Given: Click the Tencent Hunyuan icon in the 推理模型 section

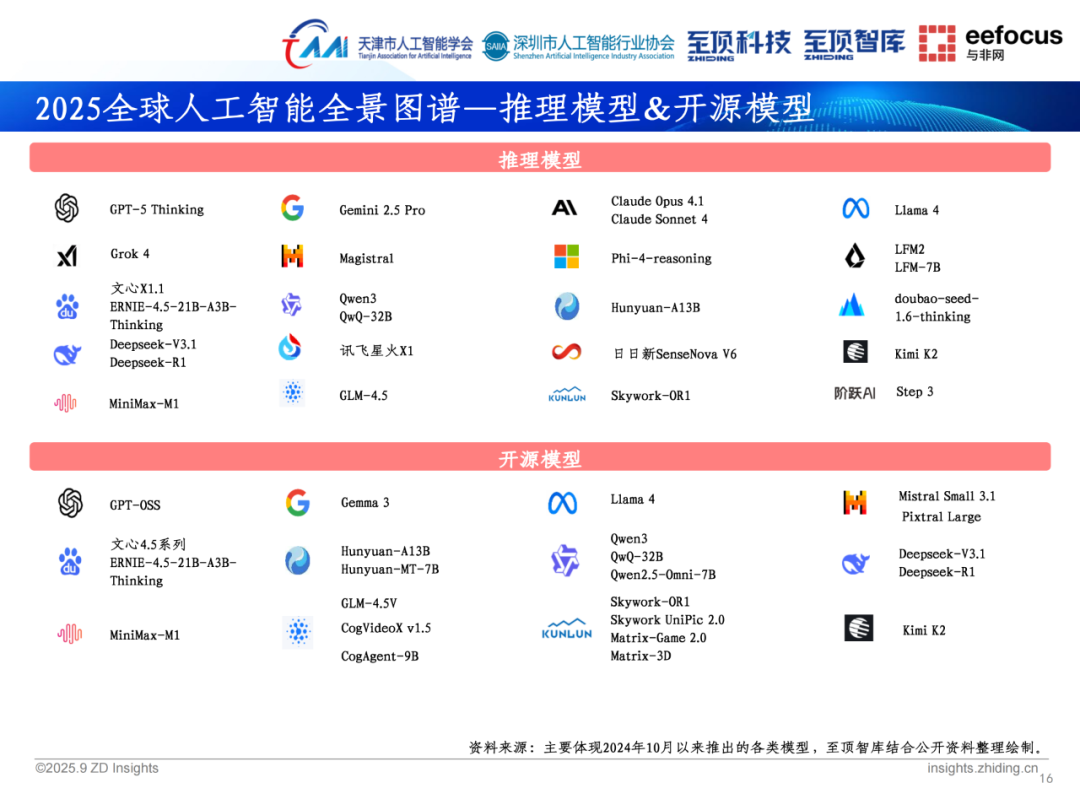Looking at the screenshot, I should tap(567, 307).
